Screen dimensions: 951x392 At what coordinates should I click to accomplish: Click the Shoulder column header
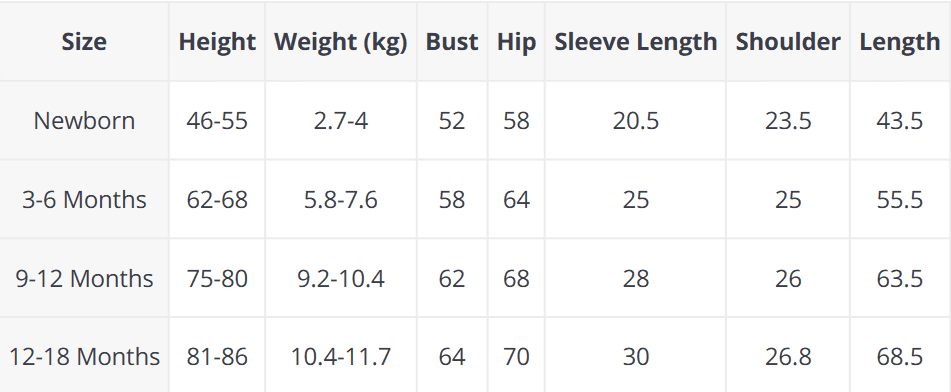(x=788, y=42)
